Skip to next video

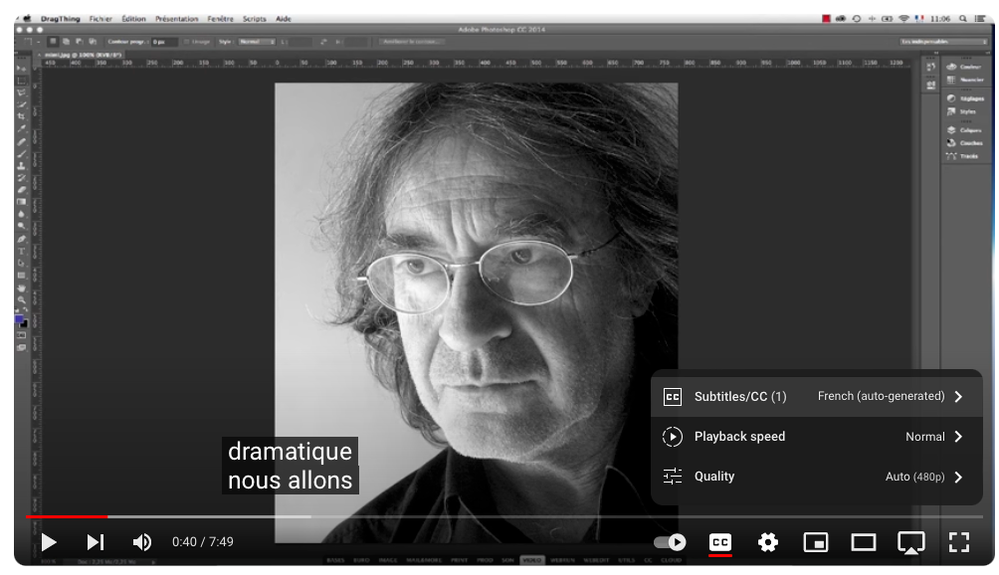pos(95,542)
